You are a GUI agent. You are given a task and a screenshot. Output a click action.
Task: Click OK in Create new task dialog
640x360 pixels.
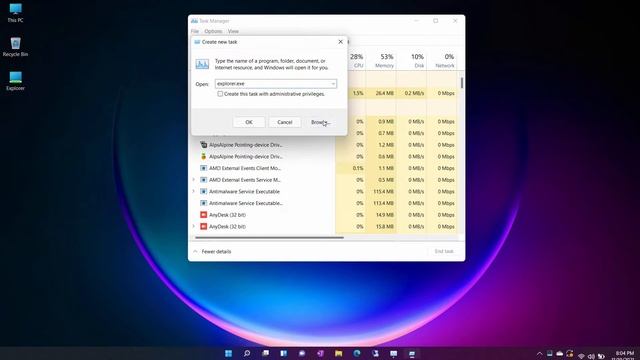point(249,122)
